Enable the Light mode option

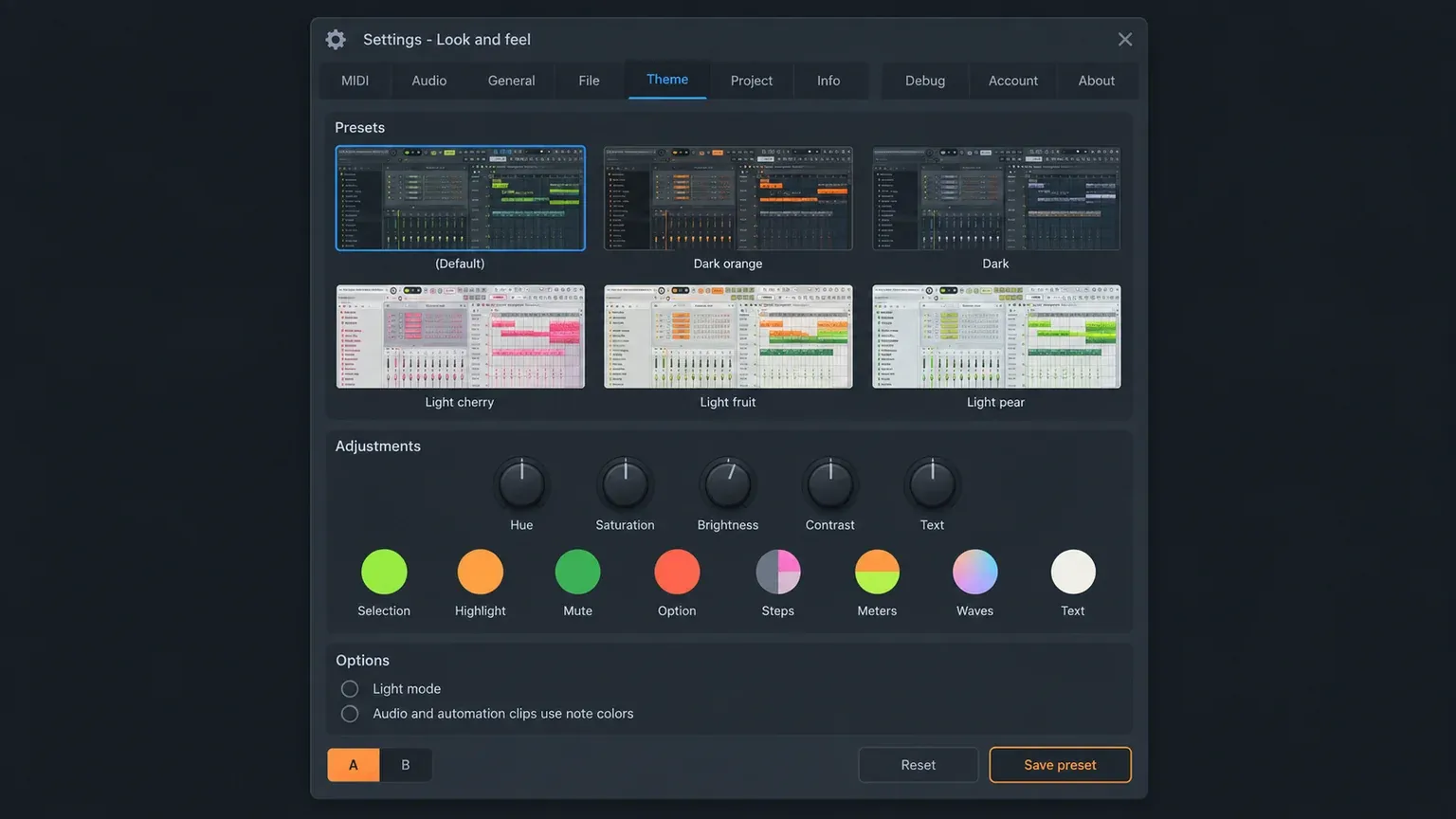click(x=350, y=689)
